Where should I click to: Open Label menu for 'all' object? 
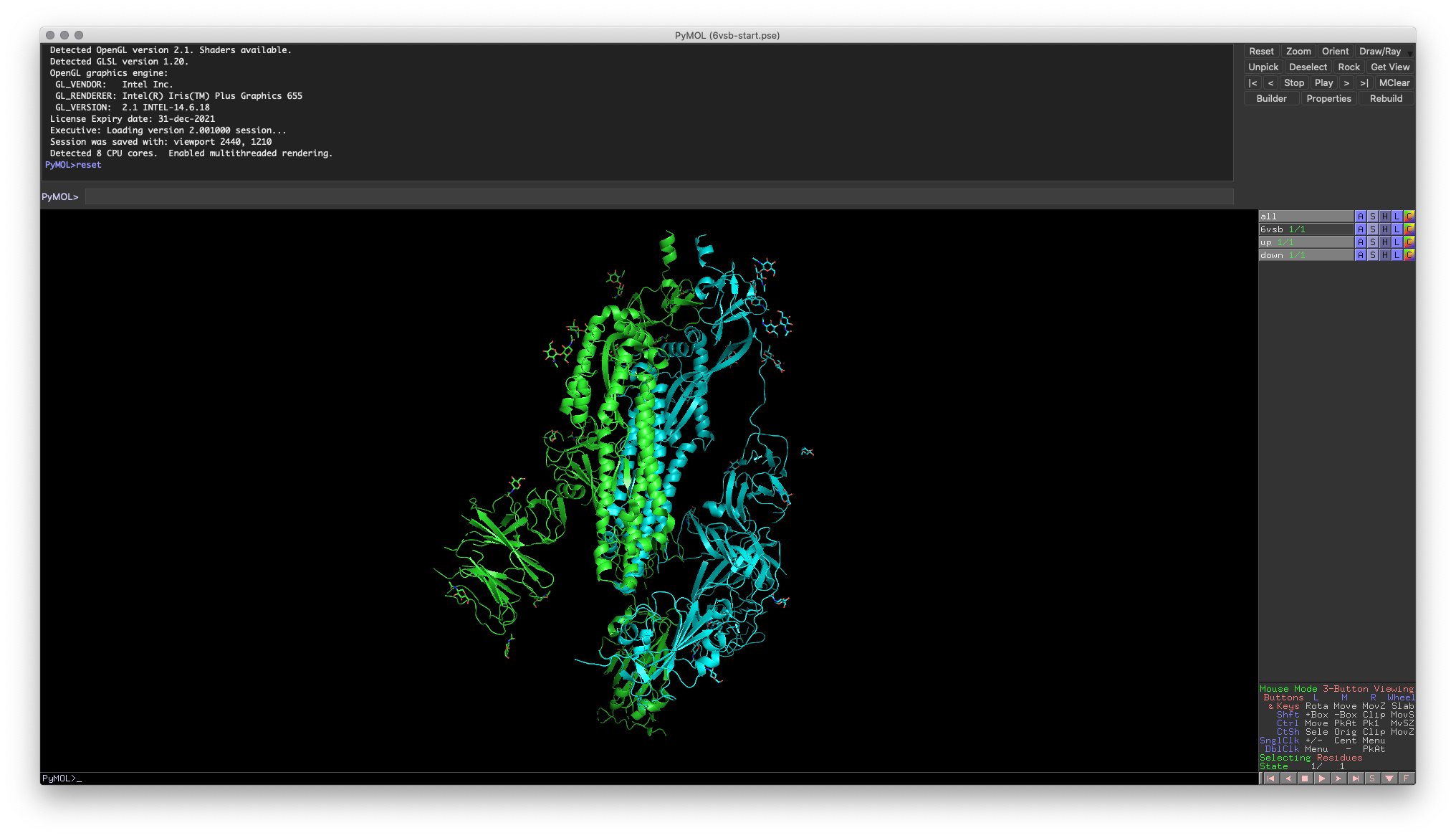[1397, 216]
